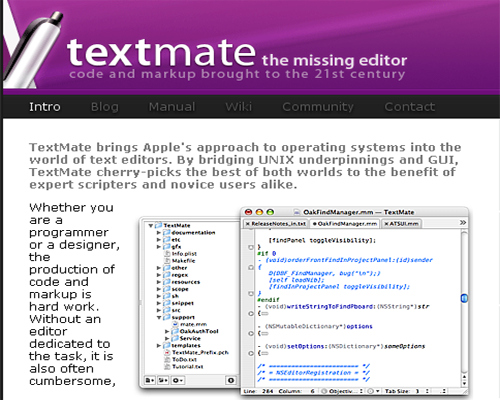The width and height of the screenshot is (500, 400).
Task: Open the Intro page in the navigation bar
Action: (x=45, y=107)
